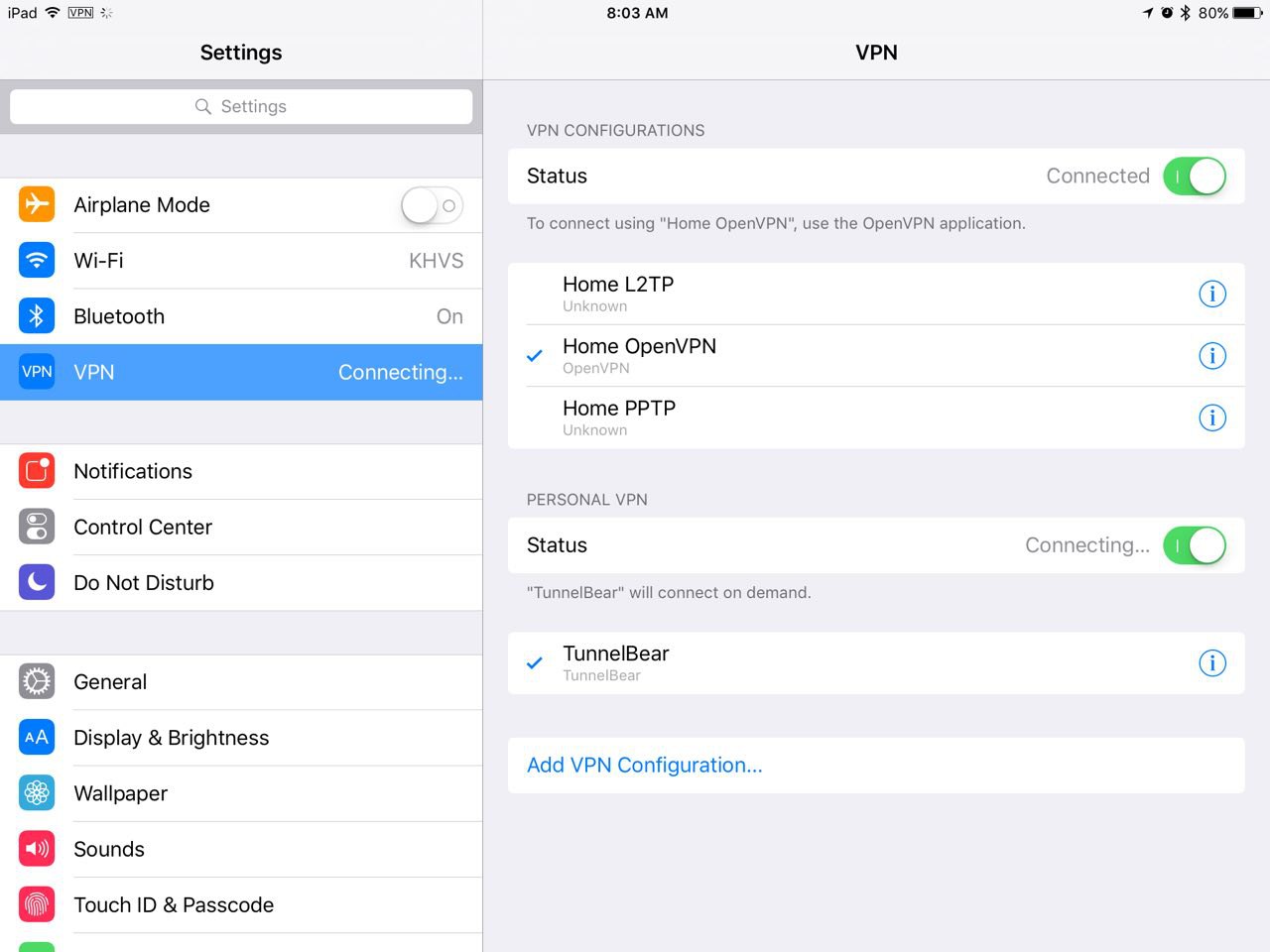Tap the Settings search field

coord(241,107)
